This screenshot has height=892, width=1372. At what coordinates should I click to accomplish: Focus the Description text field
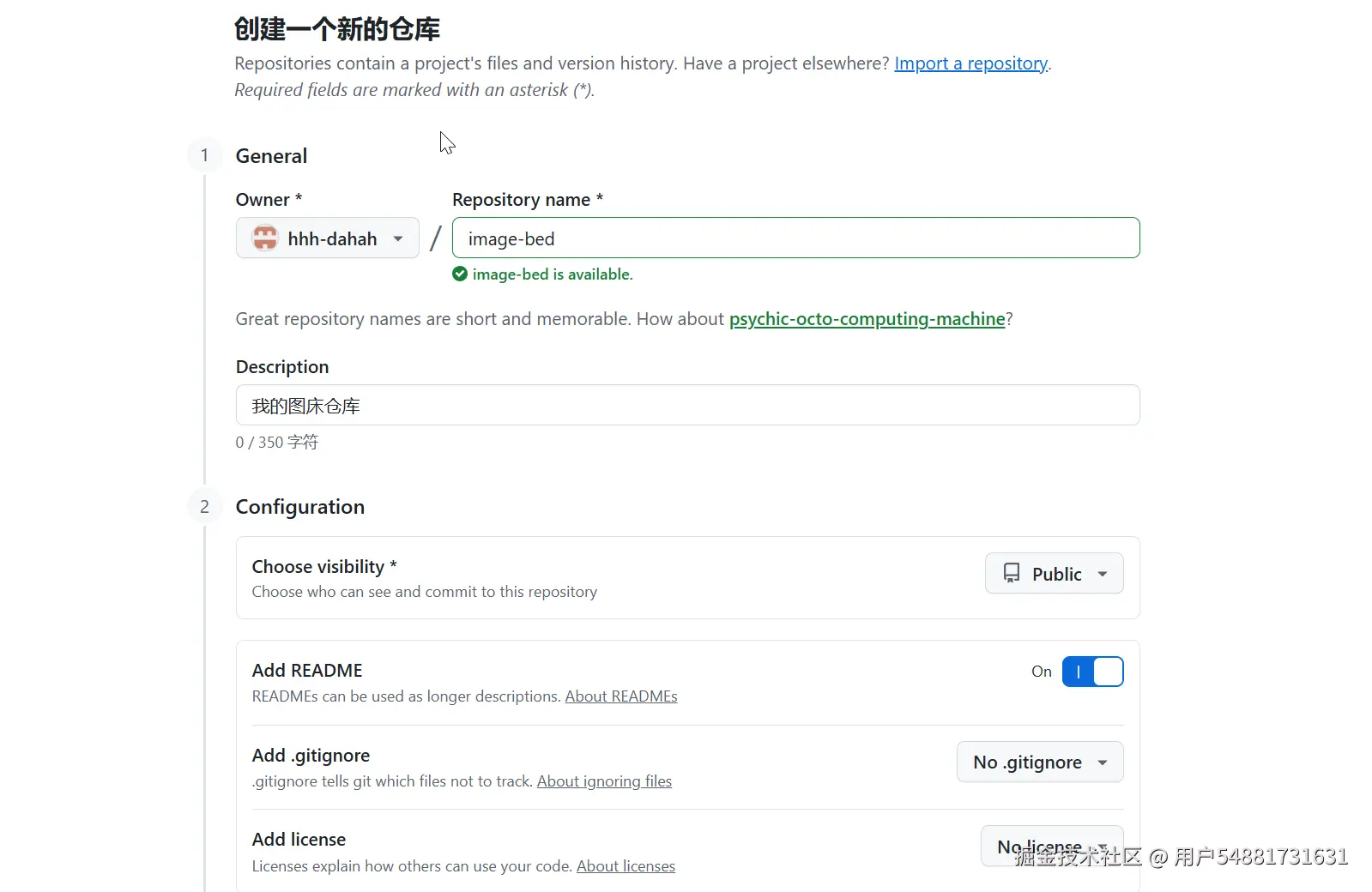pyautogui.click(x=687, y=405)
